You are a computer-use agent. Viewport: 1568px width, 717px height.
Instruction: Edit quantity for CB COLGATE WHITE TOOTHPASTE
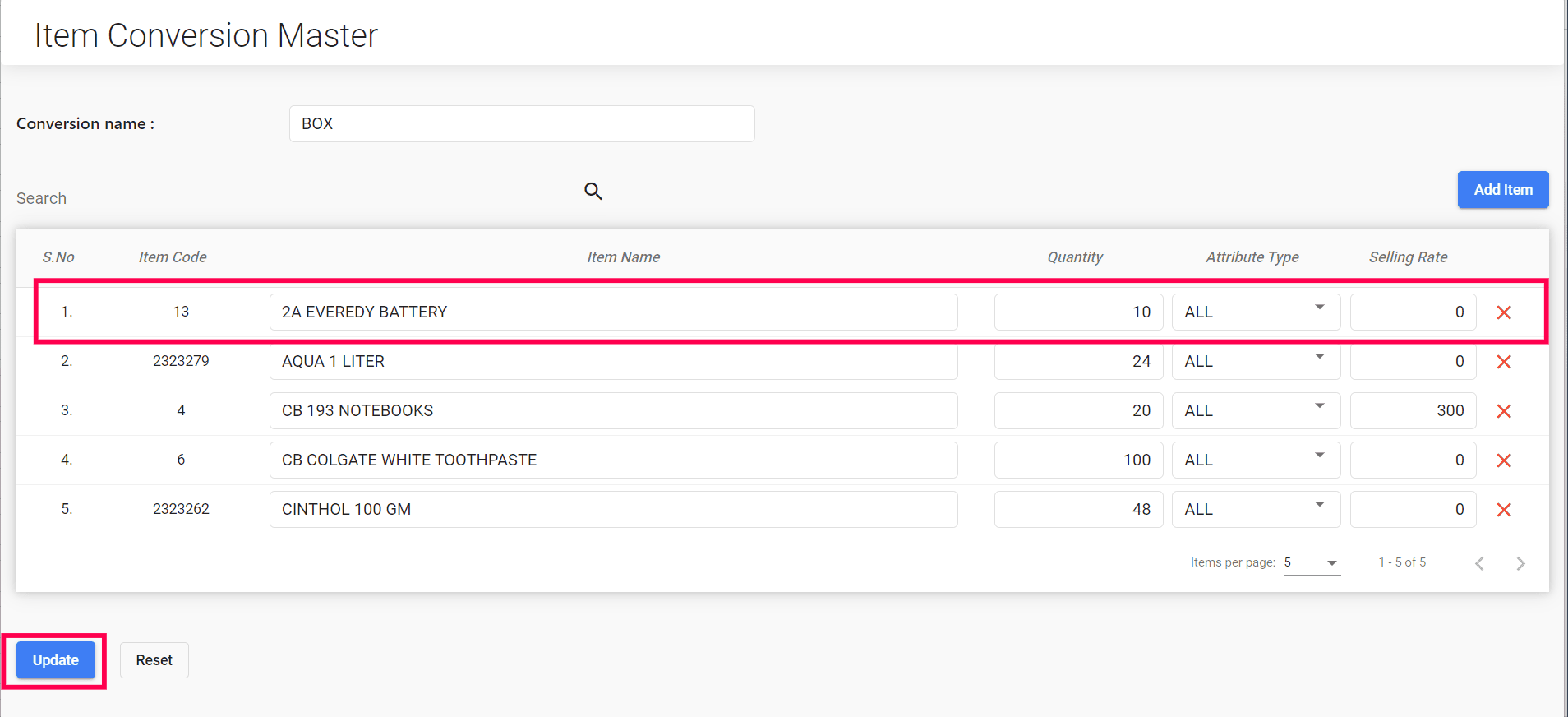(1077, 460)
